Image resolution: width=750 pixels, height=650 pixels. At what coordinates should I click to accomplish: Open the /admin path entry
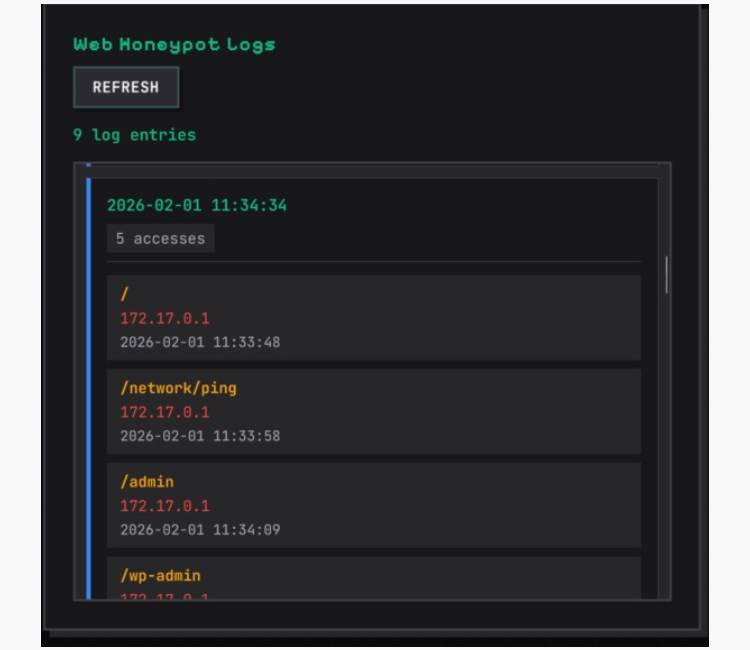pos(147,482)
